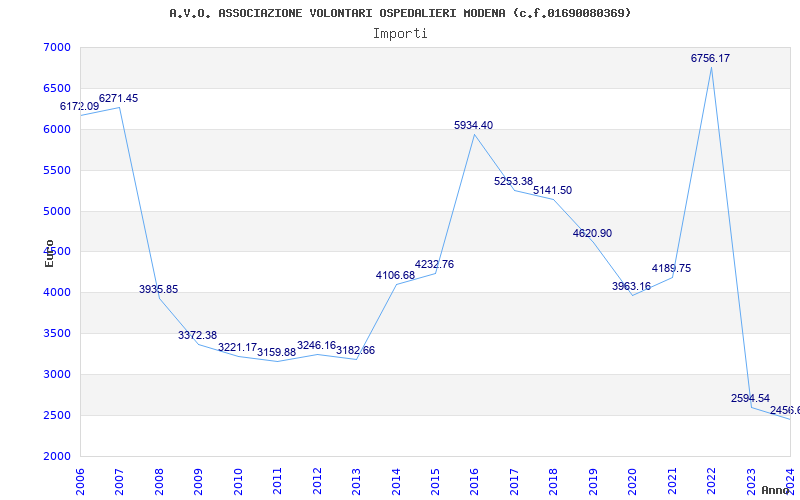Click the 3246.16 value label
This screenshot has width=800, height=500.
pos(316,345)
